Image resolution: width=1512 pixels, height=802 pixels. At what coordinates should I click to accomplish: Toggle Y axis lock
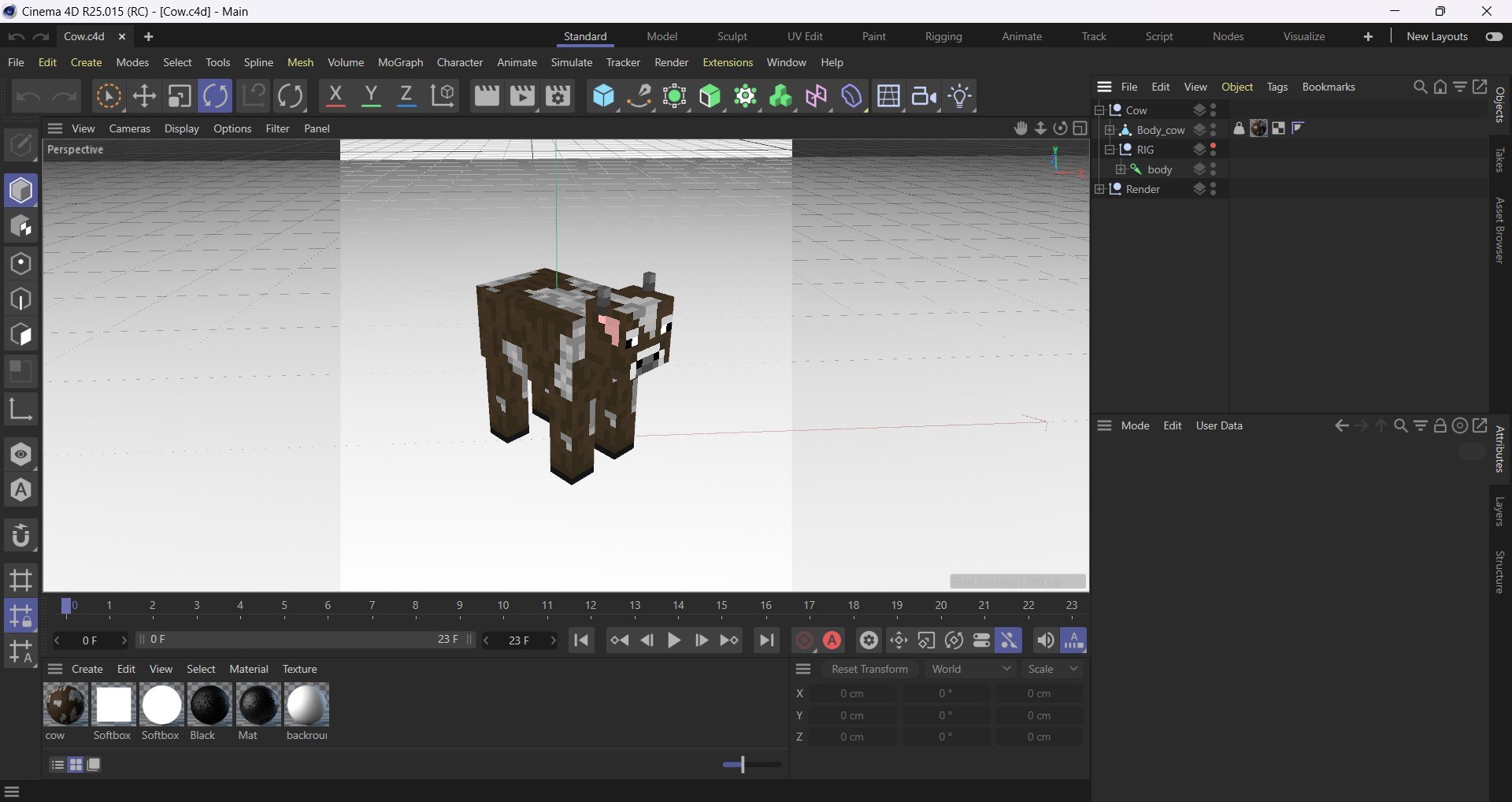(x=371, y=96)
